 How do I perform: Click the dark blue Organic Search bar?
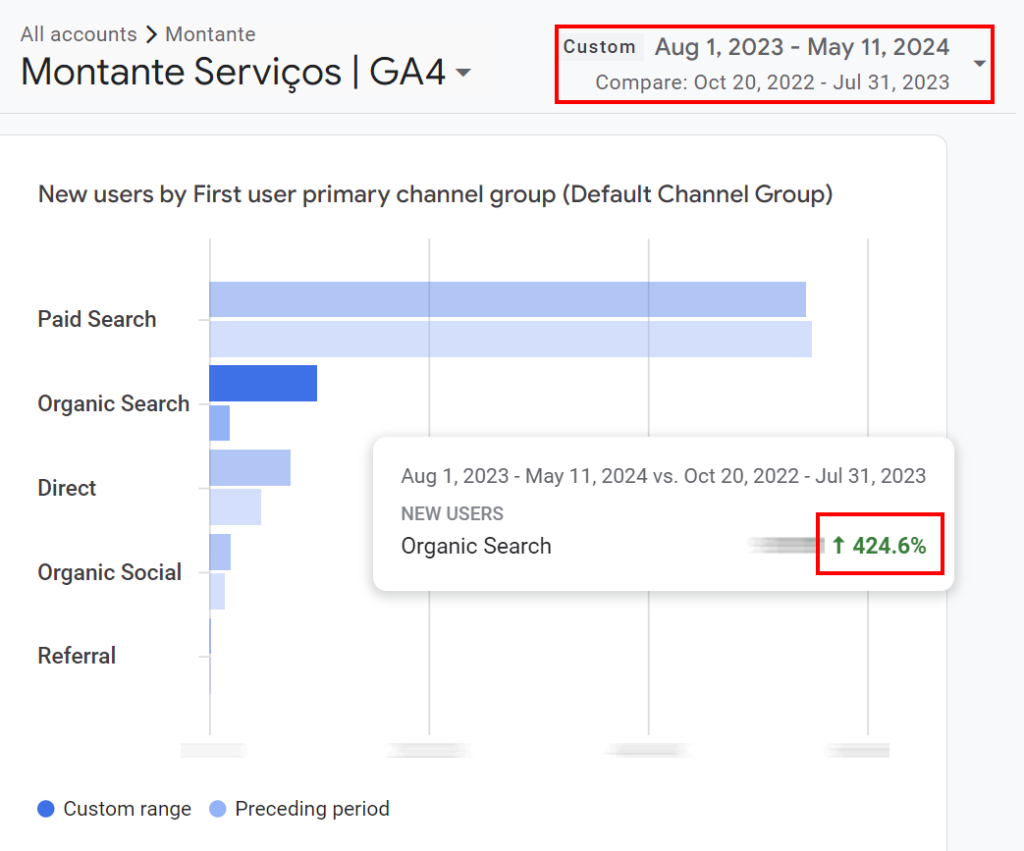263,383
